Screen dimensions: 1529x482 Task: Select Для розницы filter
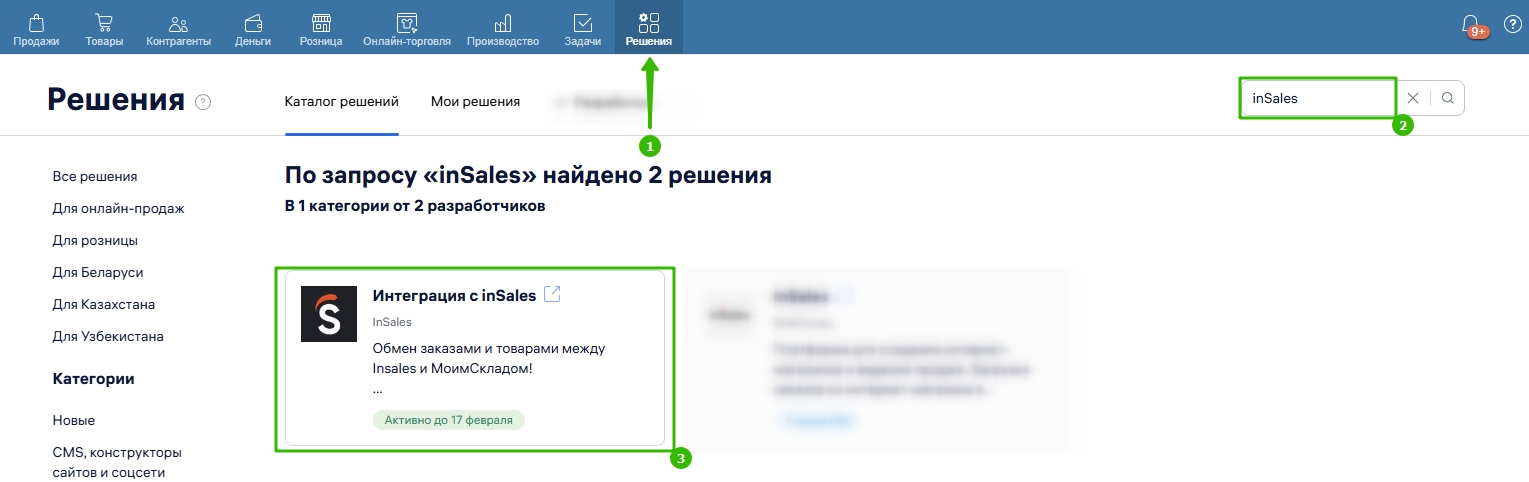(x=95, y=240)
